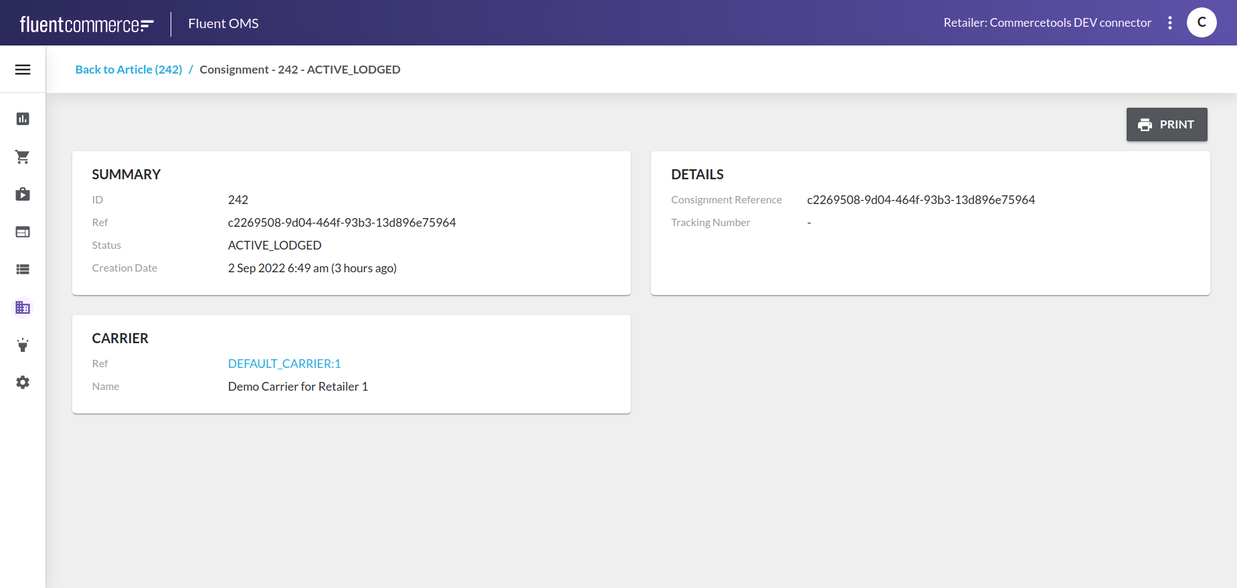Image resolution: width=1237 pixels, height=588 pixels.
Task: Click the Consignment Reference value in Details
Action: pos(920,200)
